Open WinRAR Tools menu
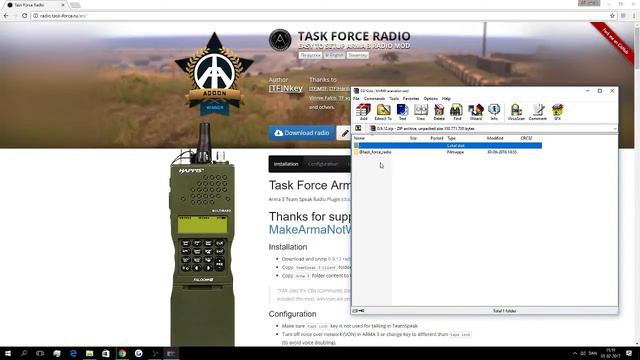The width and height of the screenshot is (640, 360). [394, 98]
